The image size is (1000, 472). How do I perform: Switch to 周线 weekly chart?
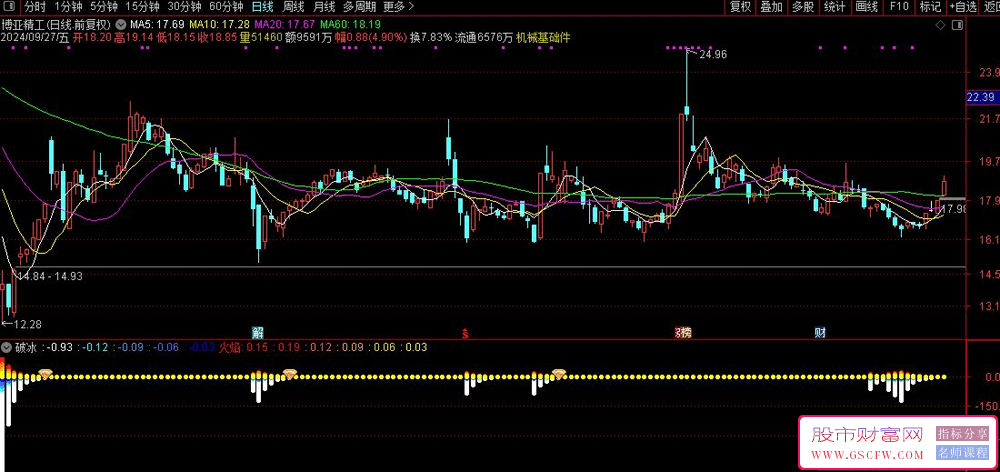click(x=293, y=7)
